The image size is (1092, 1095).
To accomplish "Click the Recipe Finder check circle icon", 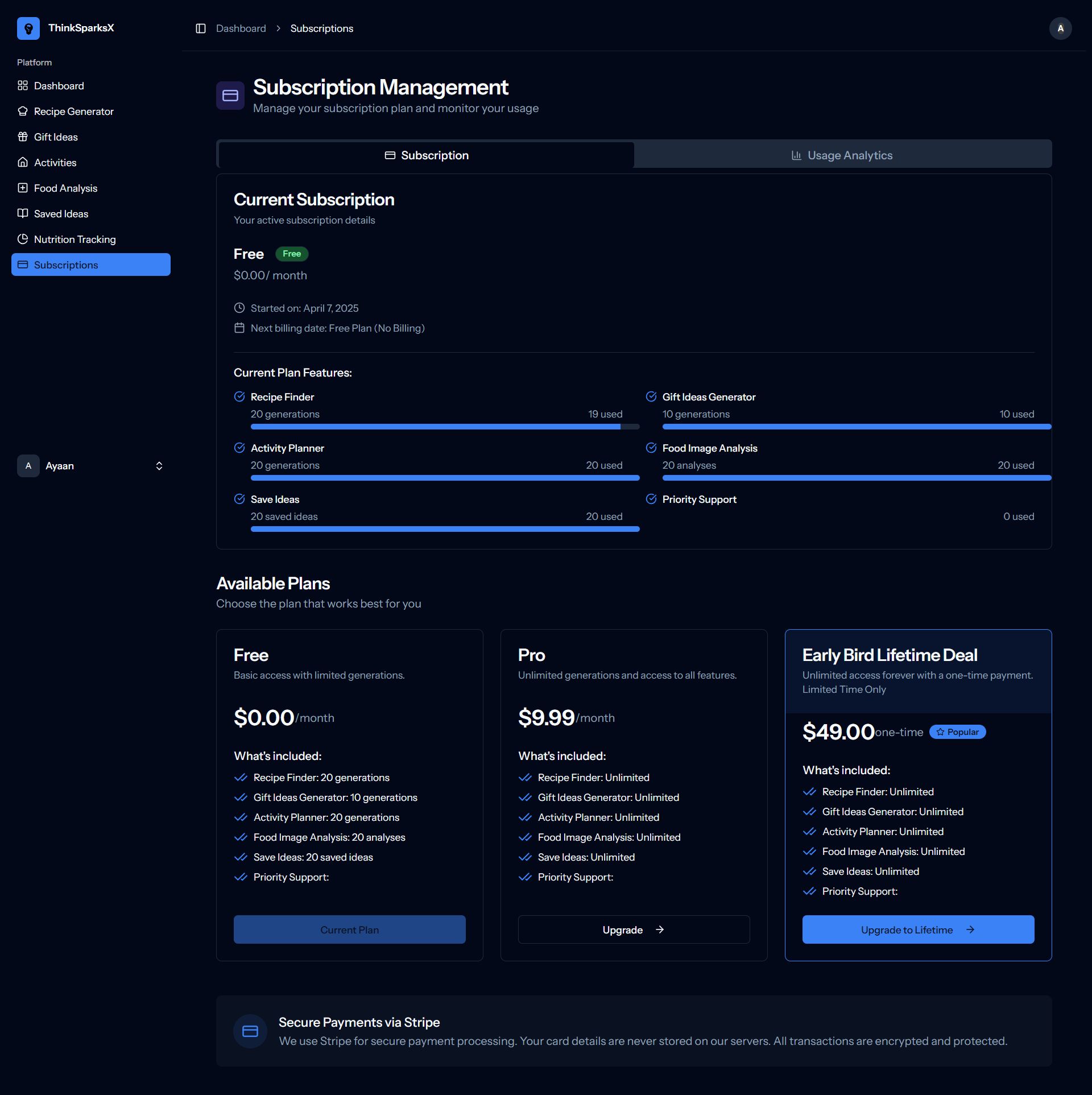I will 239,396.
